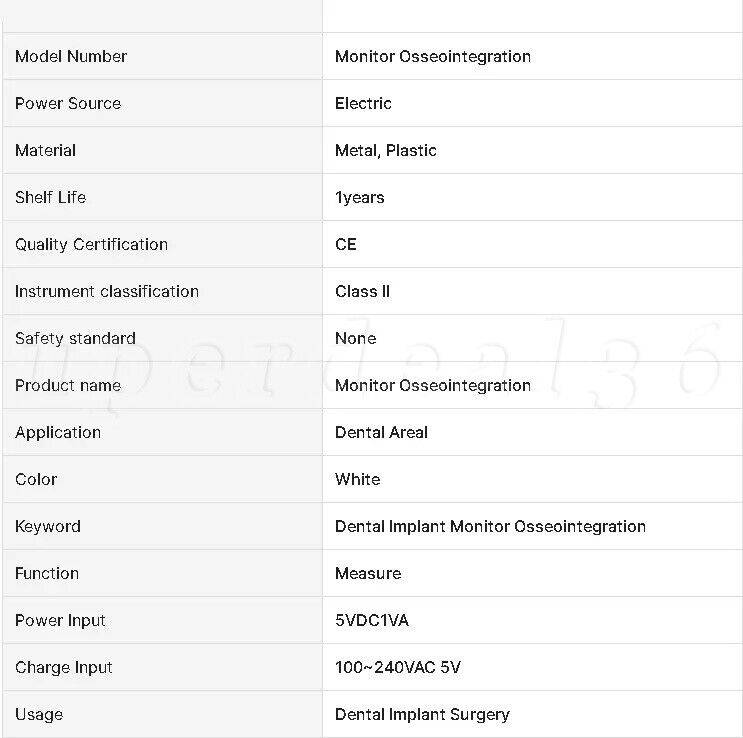Select the Instrument classification label
Viewport: 743px width, 738px height.
107,291
